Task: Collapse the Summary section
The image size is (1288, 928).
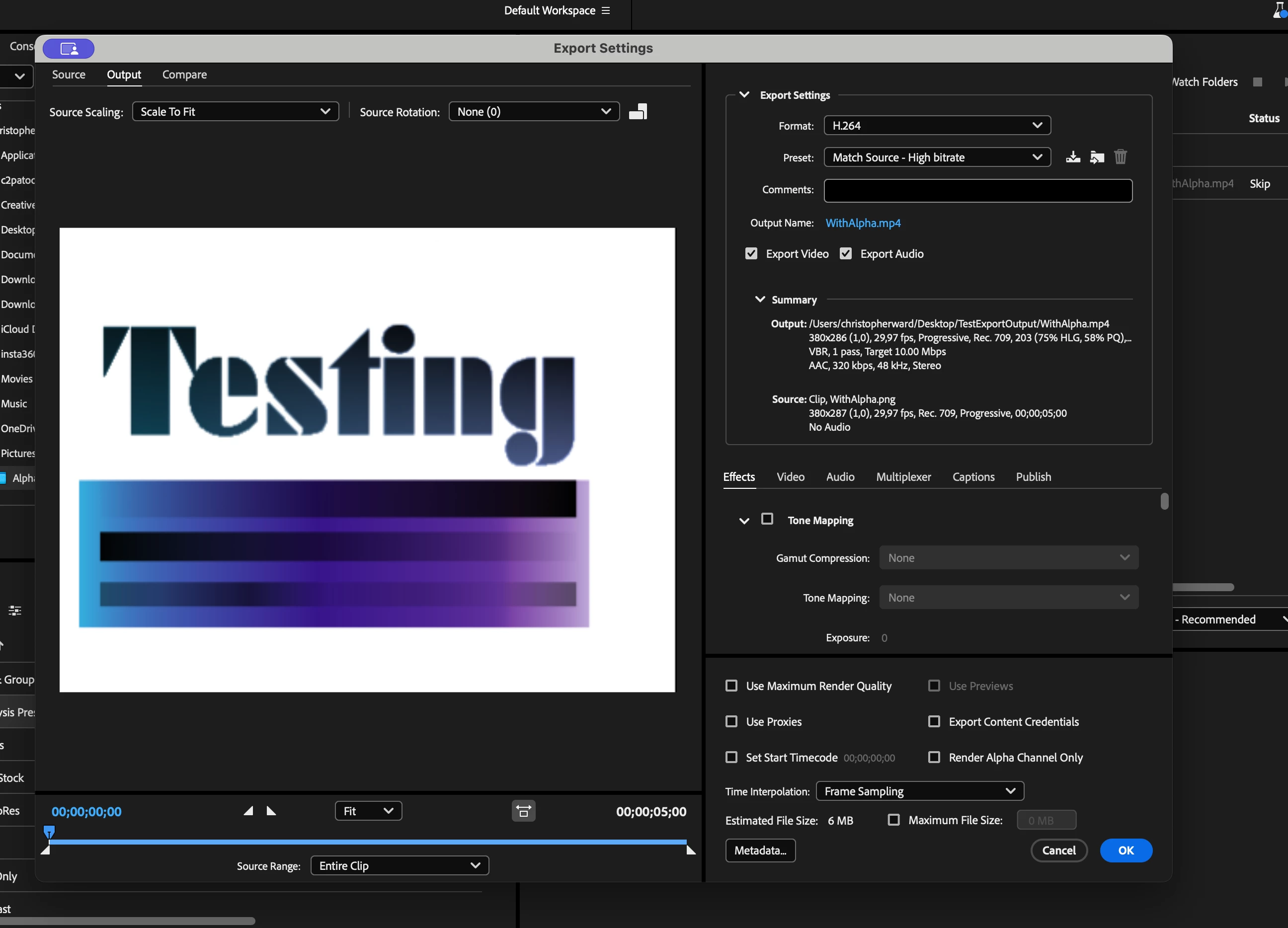Action: (x=759, y=299)
